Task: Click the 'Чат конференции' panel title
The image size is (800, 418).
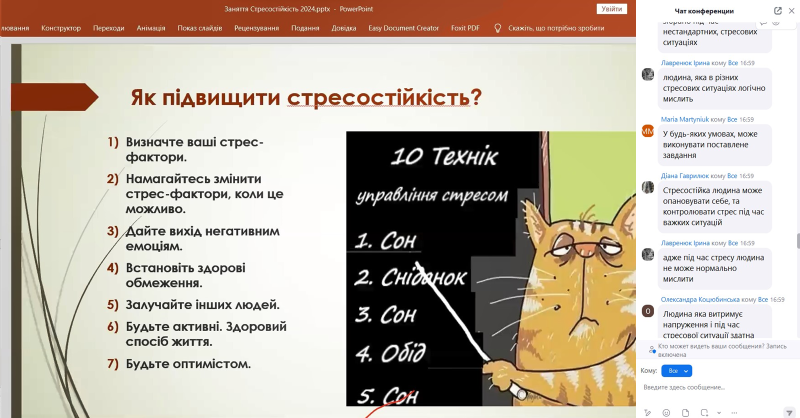Action: pyautogui.click(x=704, y=11)
